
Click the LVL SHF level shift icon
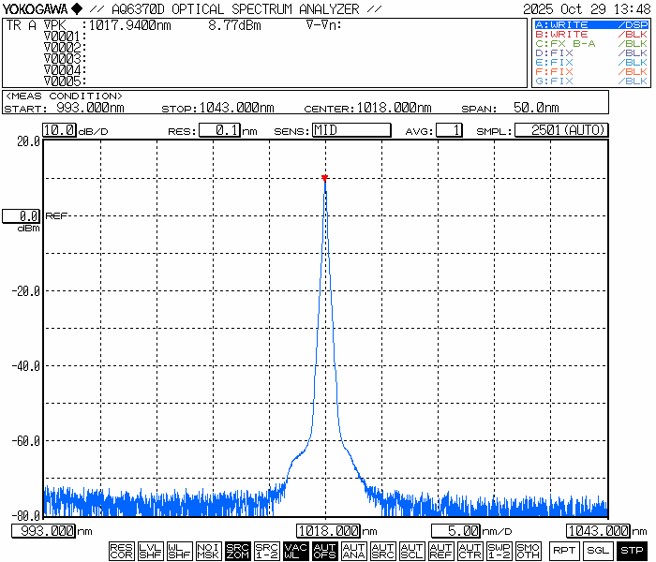pyautogui.click(x=150, y=550)
